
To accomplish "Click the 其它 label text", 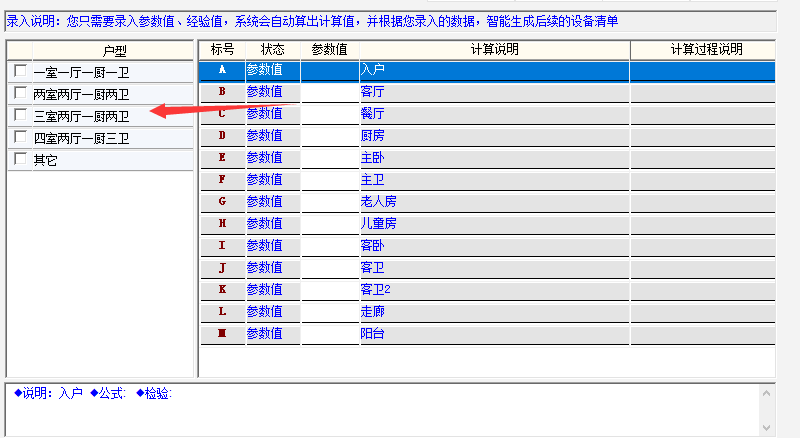I will pyautogui.click(x=45, y=160).
